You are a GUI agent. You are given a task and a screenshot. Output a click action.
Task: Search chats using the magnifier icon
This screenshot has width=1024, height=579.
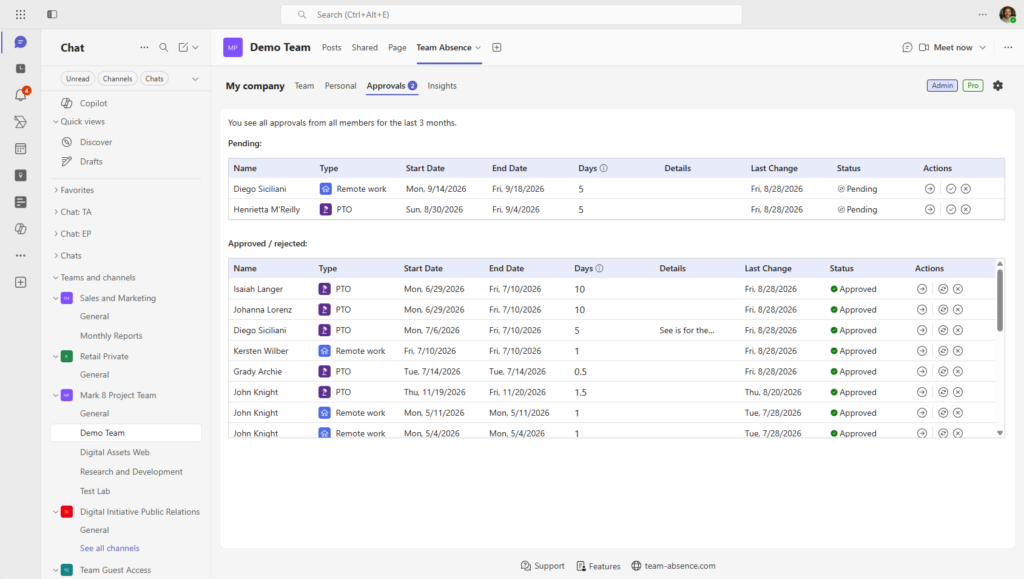164,48
